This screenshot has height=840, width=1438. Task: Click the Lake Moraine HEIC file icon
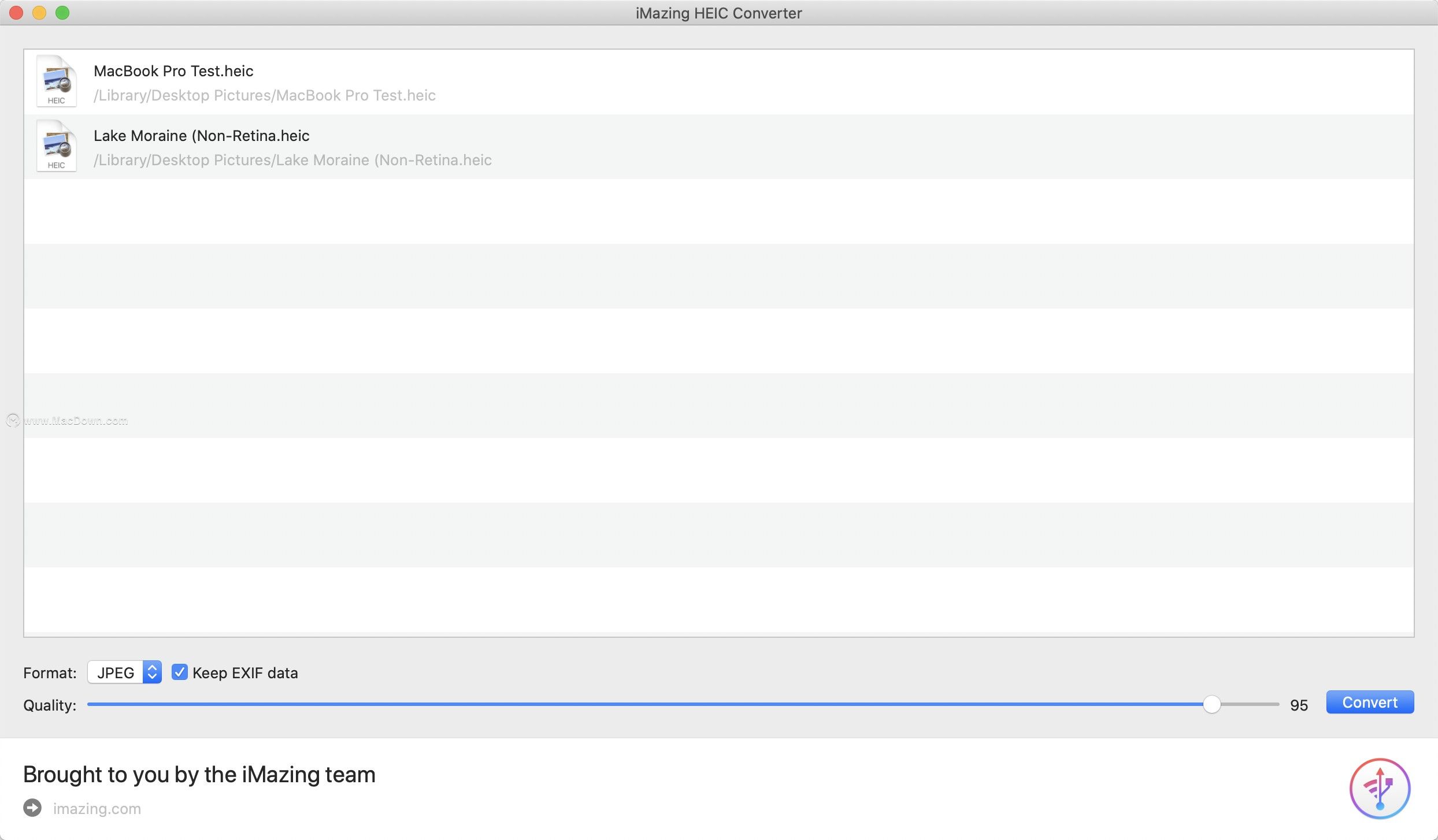coord(56,146)
